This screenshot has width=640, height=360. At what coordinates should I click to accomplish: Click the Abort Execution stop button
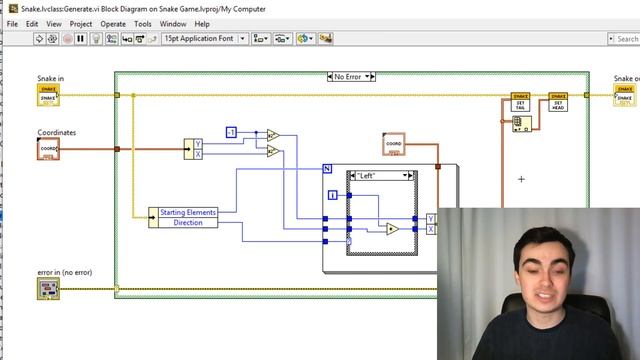coord(68,39)
